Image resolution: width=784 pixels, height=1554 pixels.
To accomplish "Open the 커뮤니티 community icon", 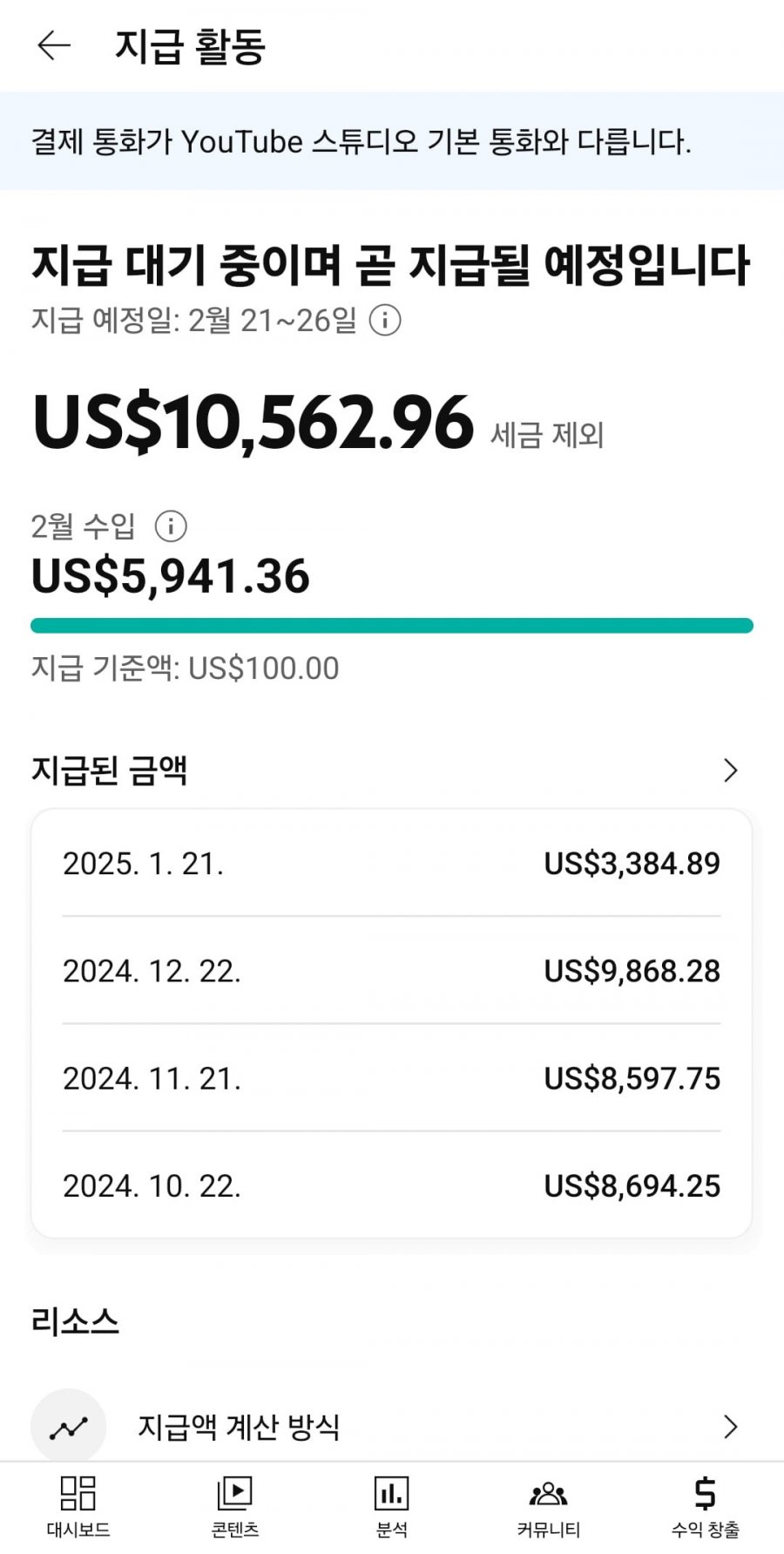I will 549,1493.
